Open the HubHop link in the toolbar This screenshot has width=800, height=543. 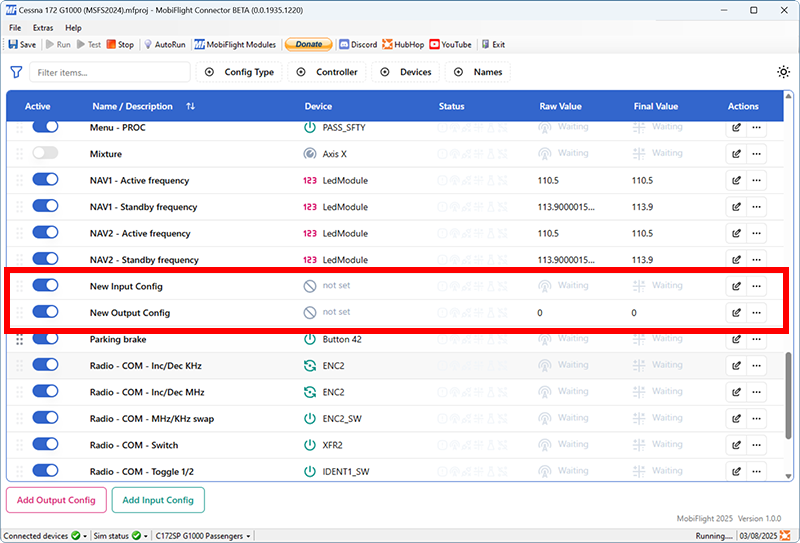click(x=403, y=44)
